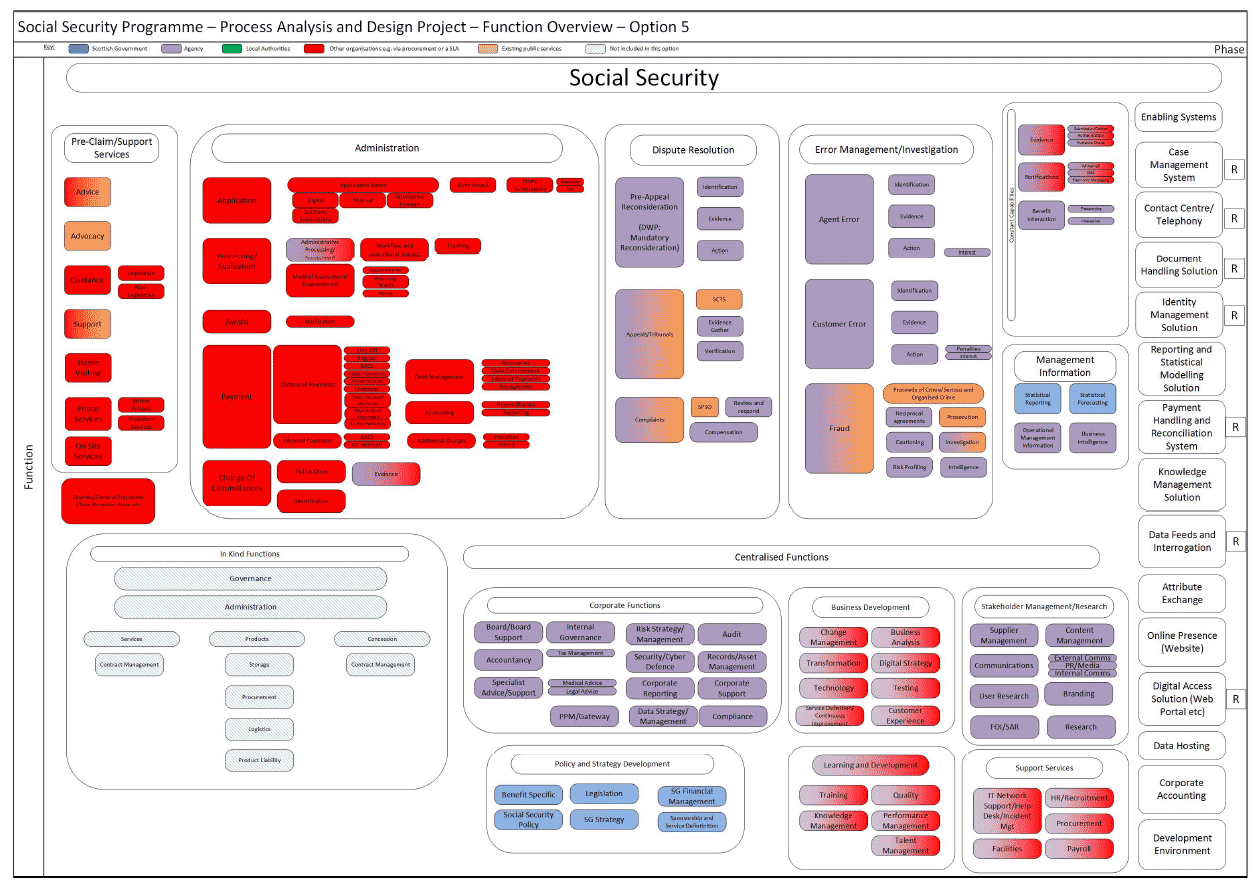
Task: Pick the green Local Authorities legend swatch
Action: 230,48
